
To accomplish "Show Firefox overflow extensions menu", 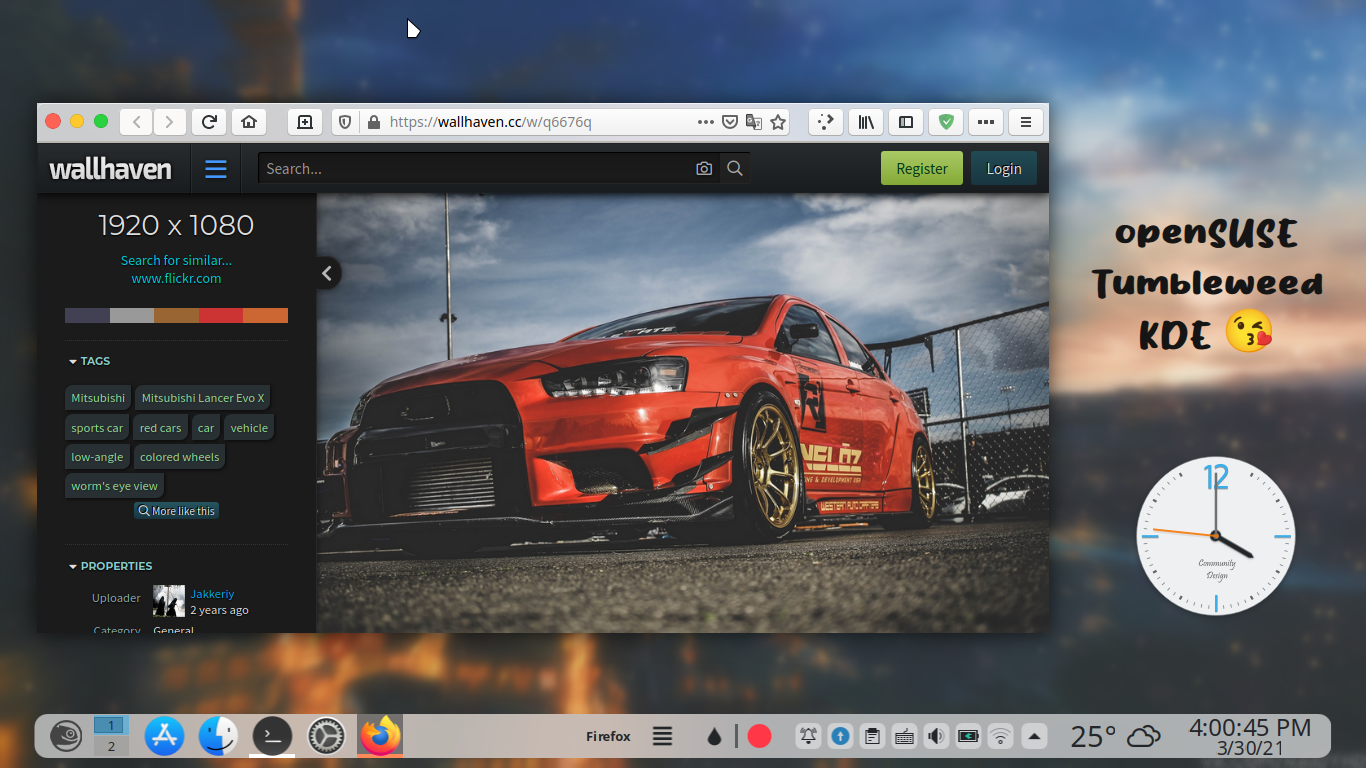I will tap(986, 122).
